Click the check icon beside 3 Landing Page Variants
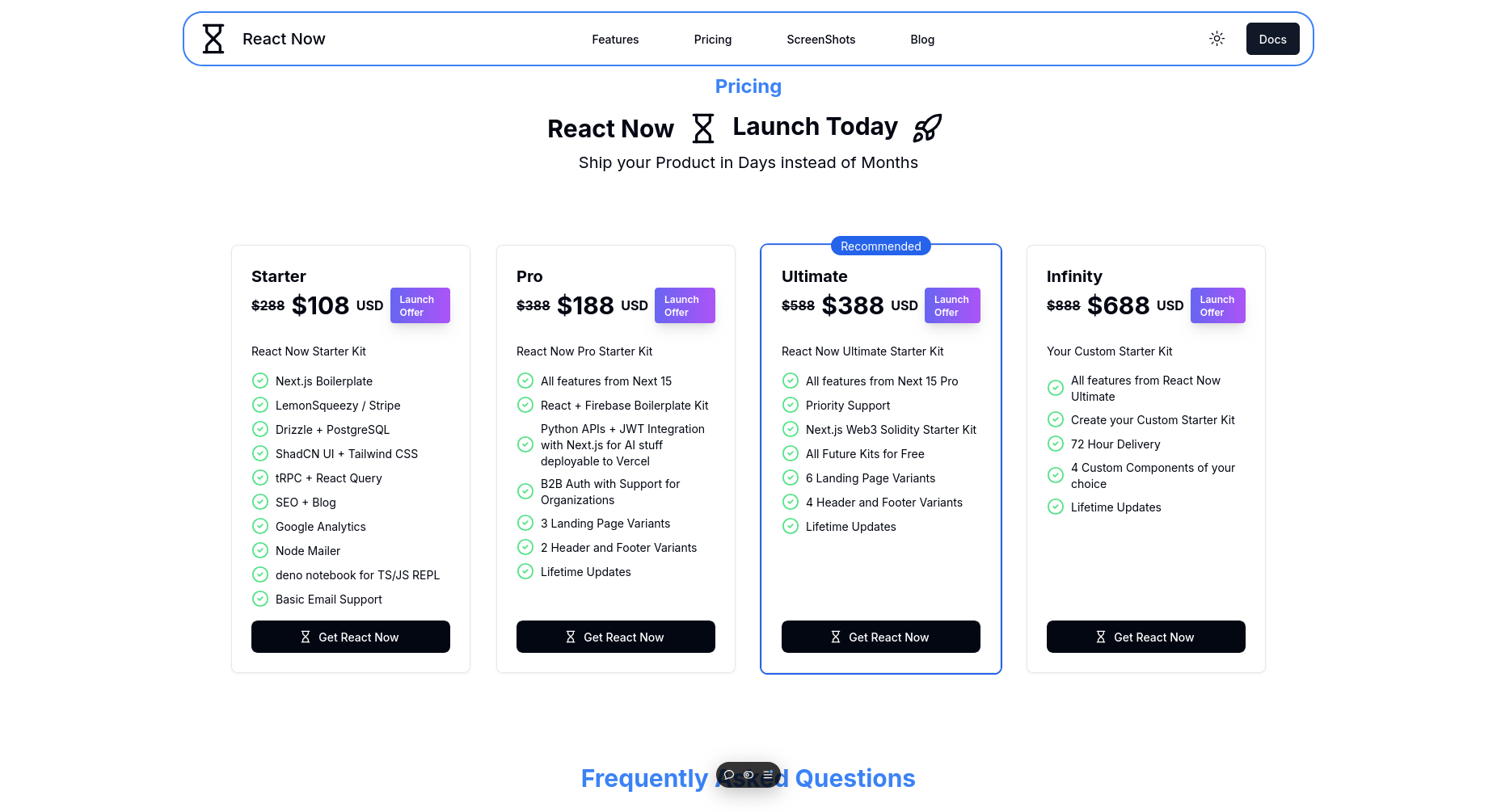The height and width of the screenshot is (812, 1497). (525, 523)
